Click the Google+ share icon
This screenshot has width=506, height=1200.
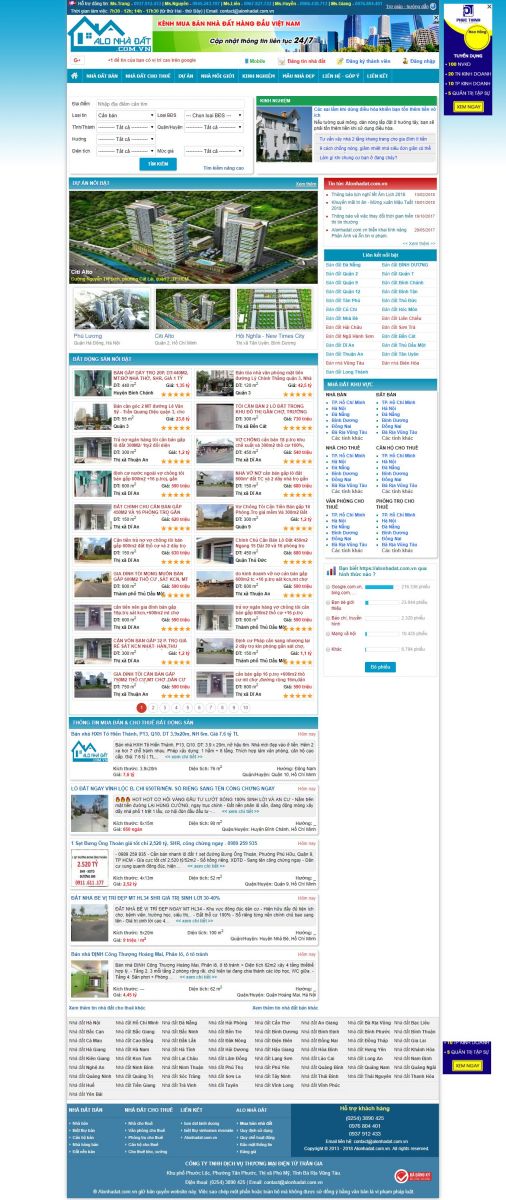click(x=76, y=61)
